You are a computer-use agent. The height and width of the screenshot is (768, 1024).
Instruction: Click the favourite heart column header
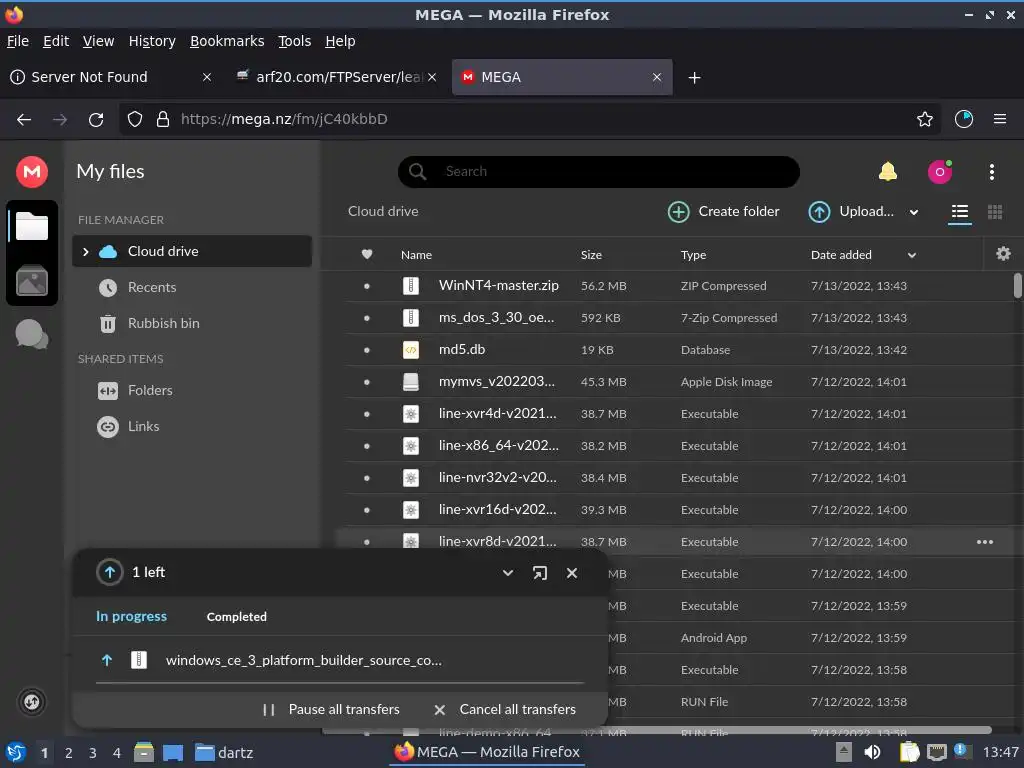point(367,254)
